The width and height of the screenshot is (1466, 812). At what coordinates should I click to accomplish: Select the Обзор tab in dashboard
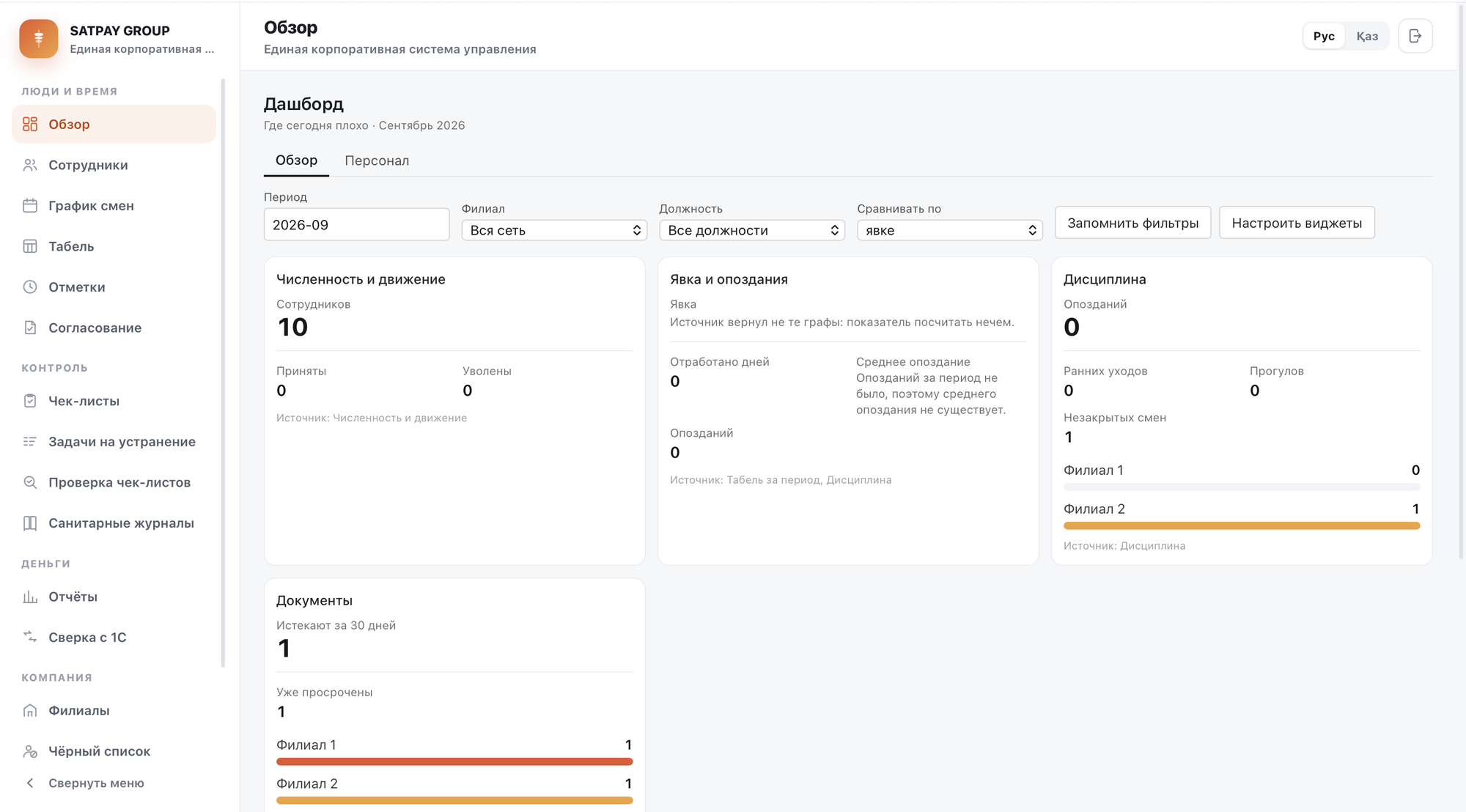pos(296,160)
